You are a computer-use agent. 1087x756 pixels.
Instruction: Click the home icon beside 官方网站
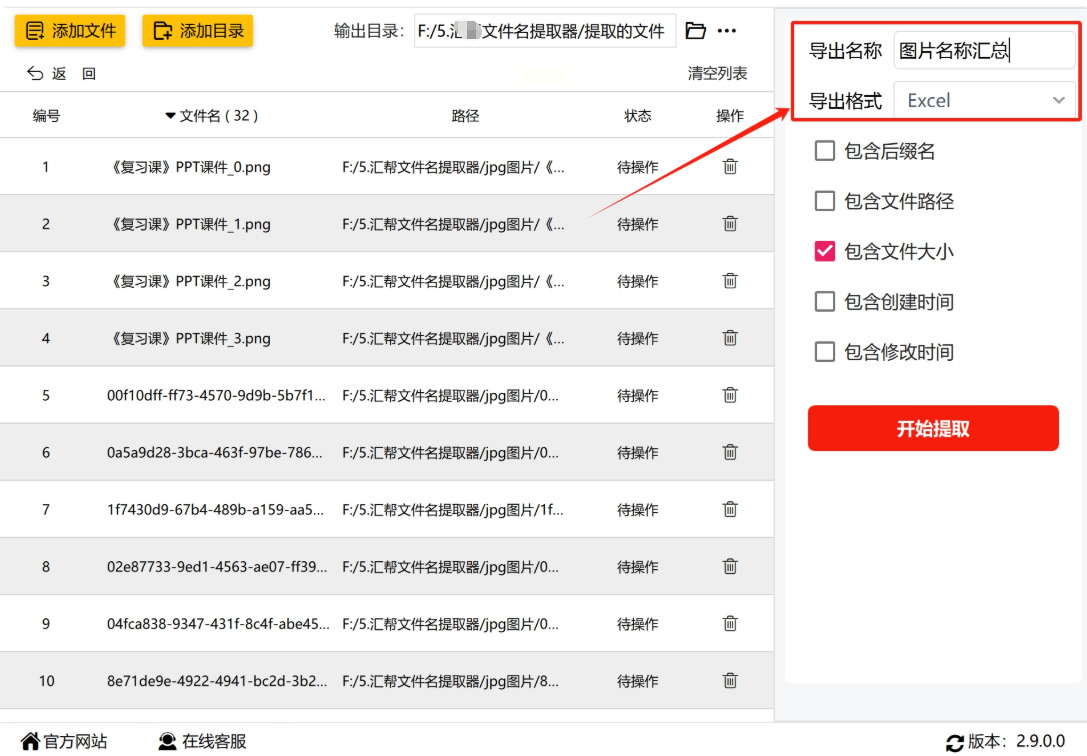tap(30, 741)
